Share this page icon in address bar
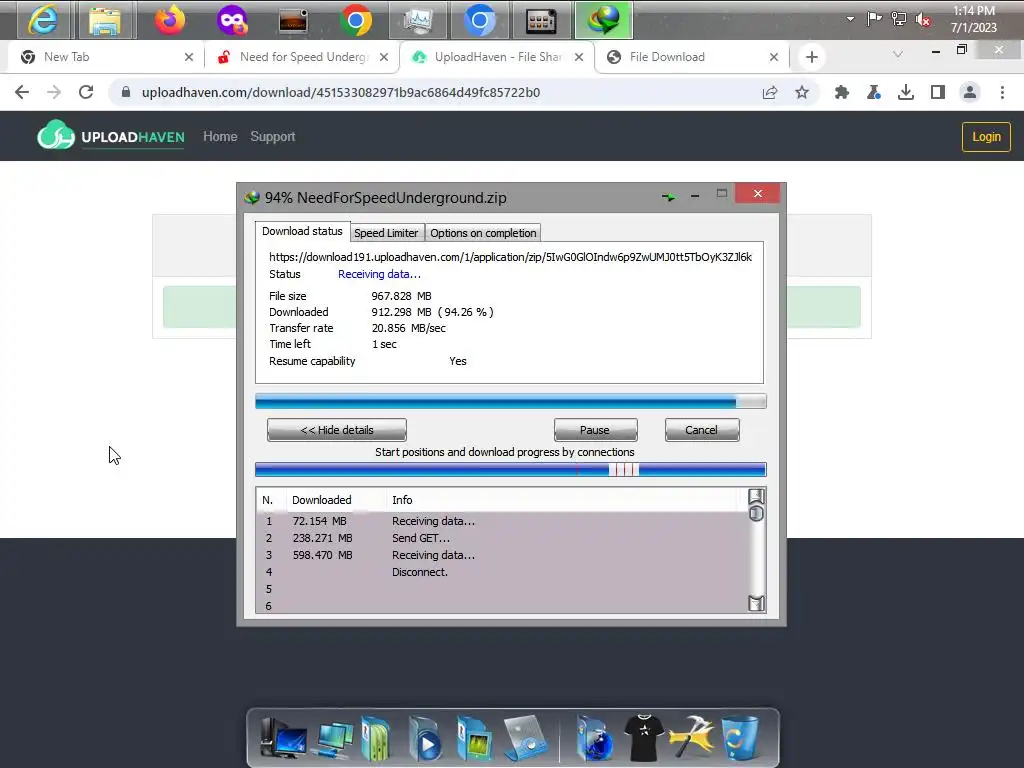The height and width of the screenshot is (768, 1024). (x=770, y=92)
